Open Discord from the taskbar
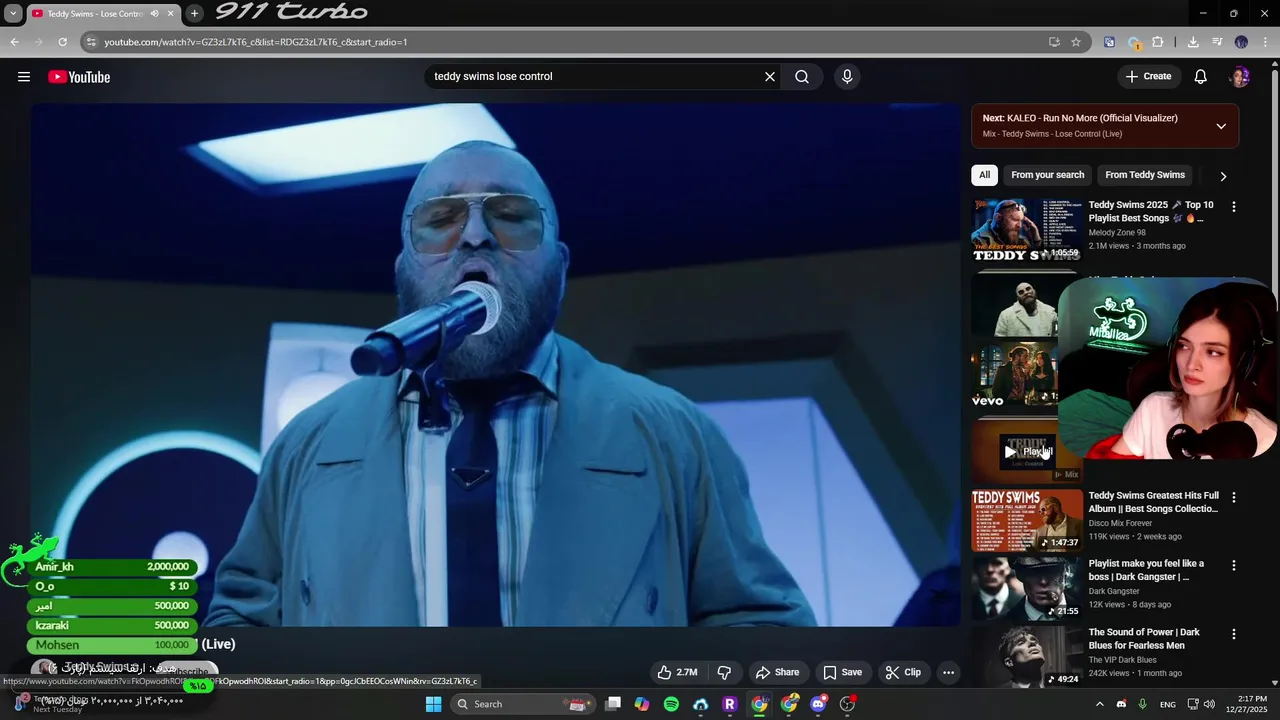This screenshot has height=720, width=1280. coord(818,704)
